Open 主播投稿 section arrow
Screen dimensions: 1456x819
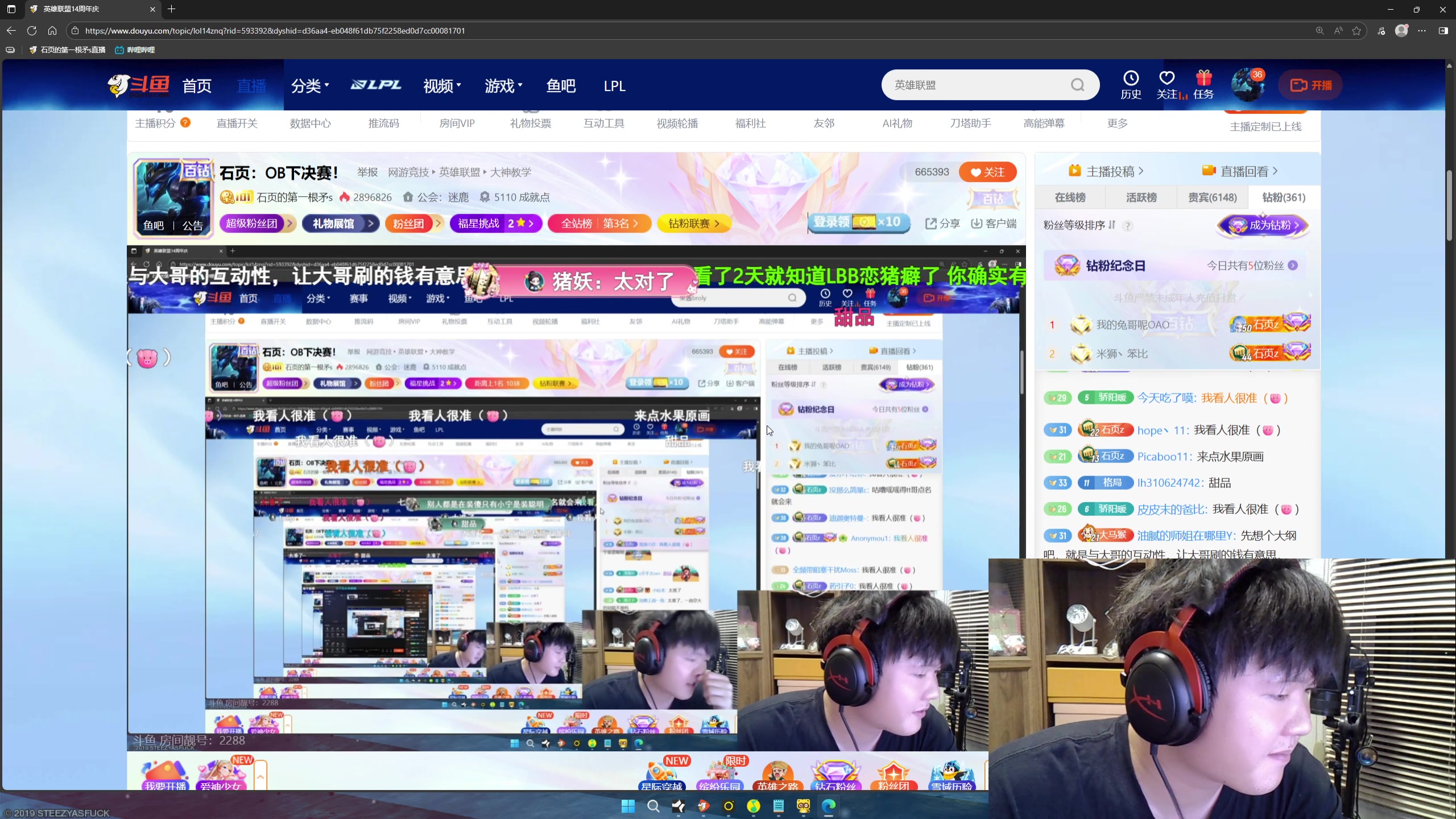[x=1141, y=171]
